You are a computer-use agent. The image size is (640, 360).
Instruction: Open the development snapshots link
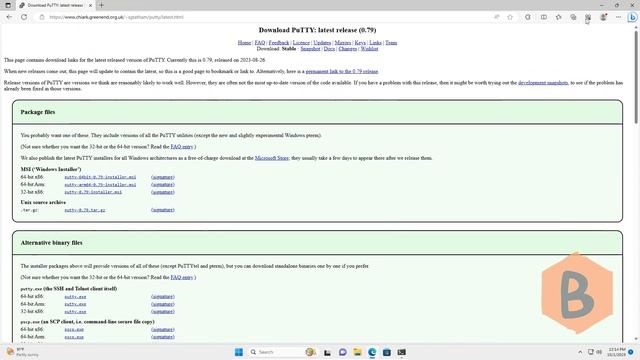pyautogui.click(x=543, y=82)
